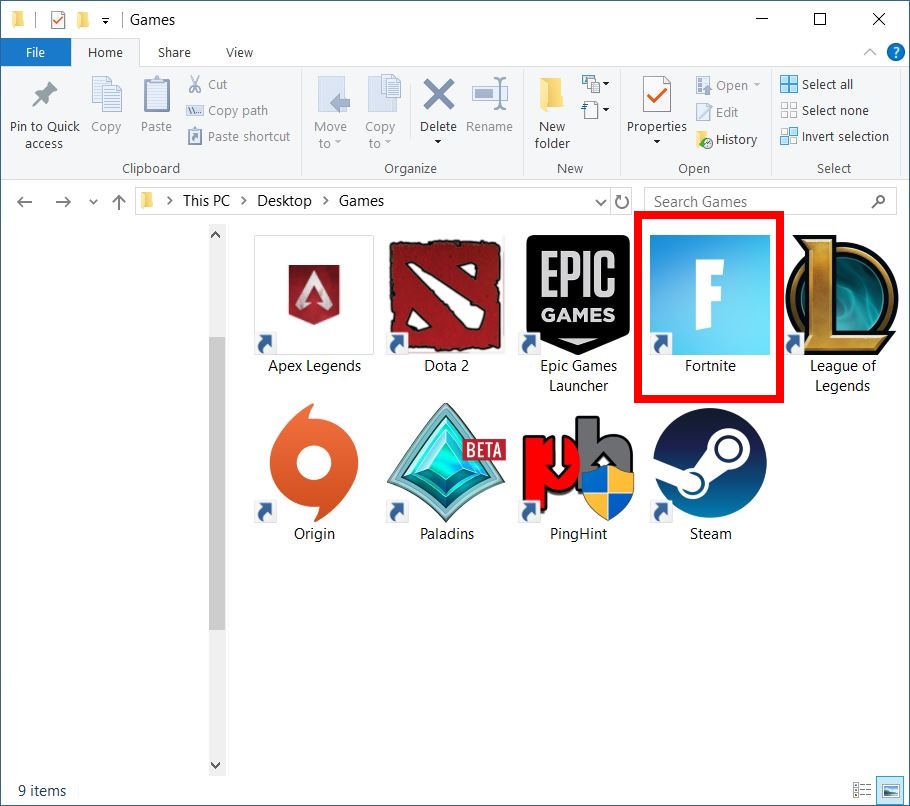Open the Easy access dropdown

(596, 110)
